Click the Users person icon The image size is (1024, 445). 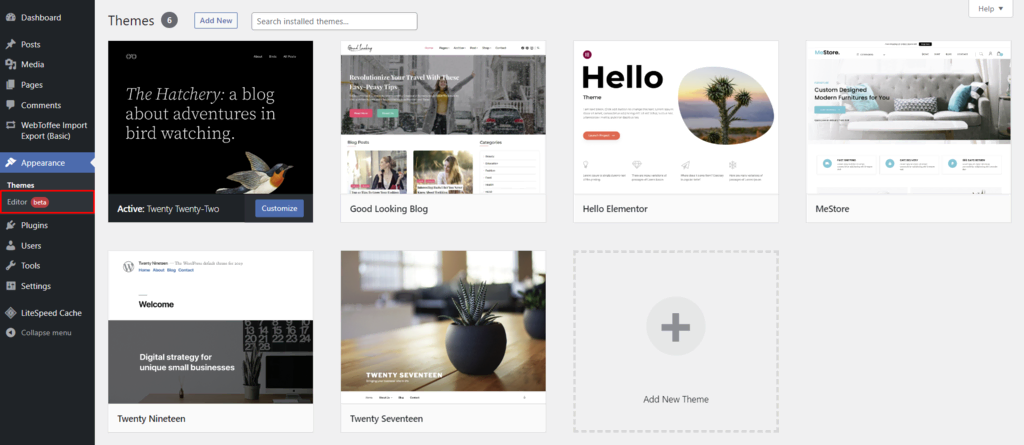click(10, 246)
